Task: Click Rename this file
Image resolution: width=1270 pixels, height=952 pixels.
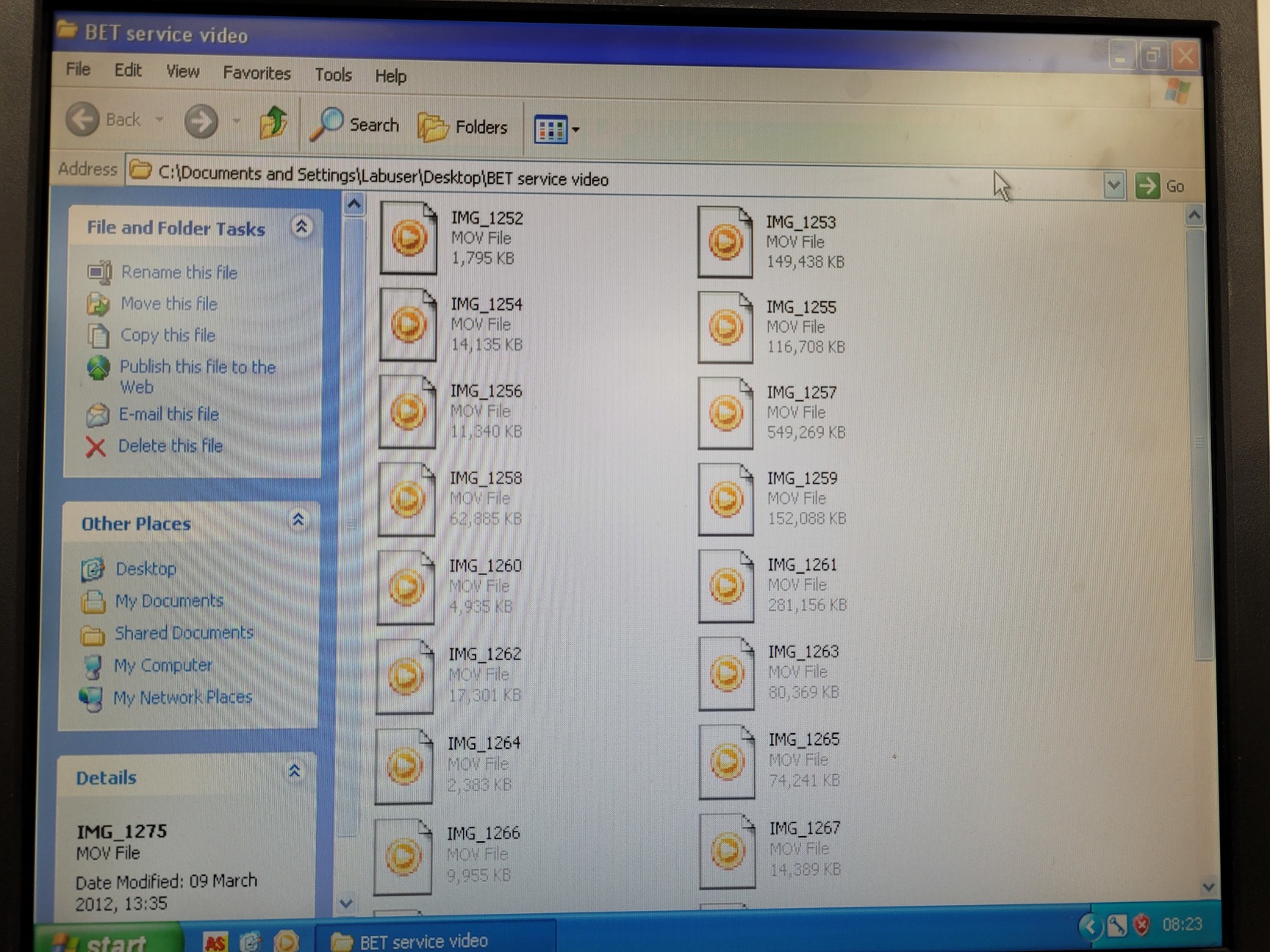Action: (x=179, y=273)
